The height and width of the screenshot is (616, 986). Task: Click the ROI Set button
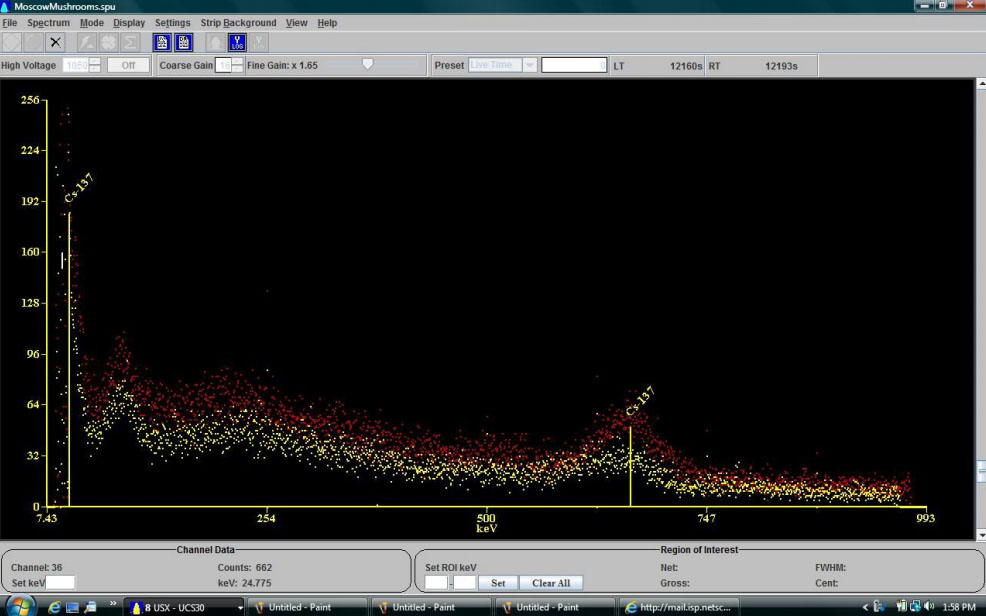tap(498, 583)
